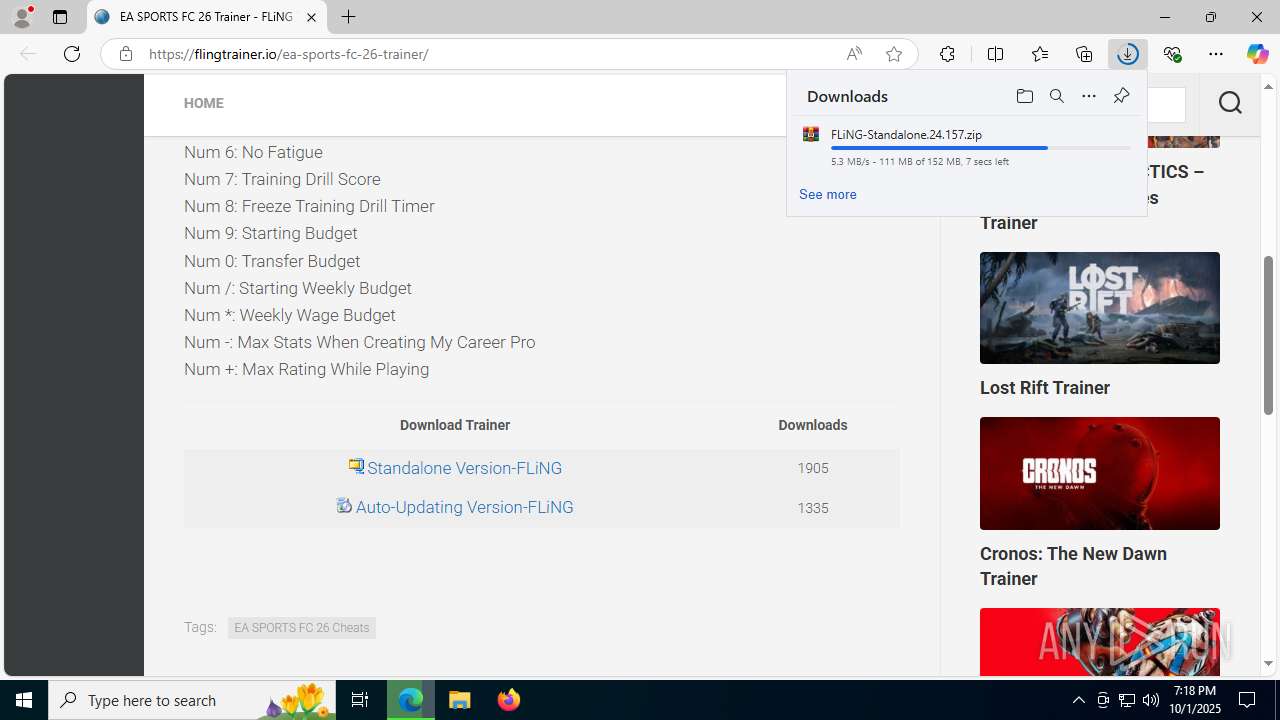Launch Firefox from taskbar
Screen dimensions: 1280x720
pyautogui.click(x=509, y=700)
